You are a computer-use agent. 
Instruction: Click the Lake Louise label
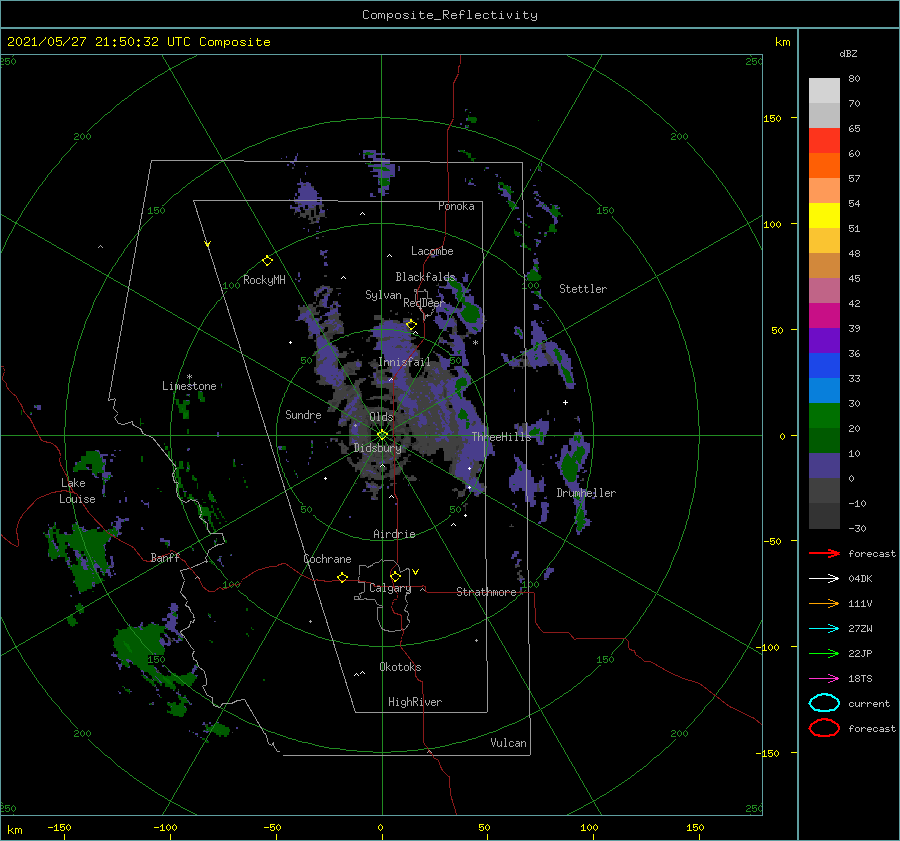click(x=77, y=491)
